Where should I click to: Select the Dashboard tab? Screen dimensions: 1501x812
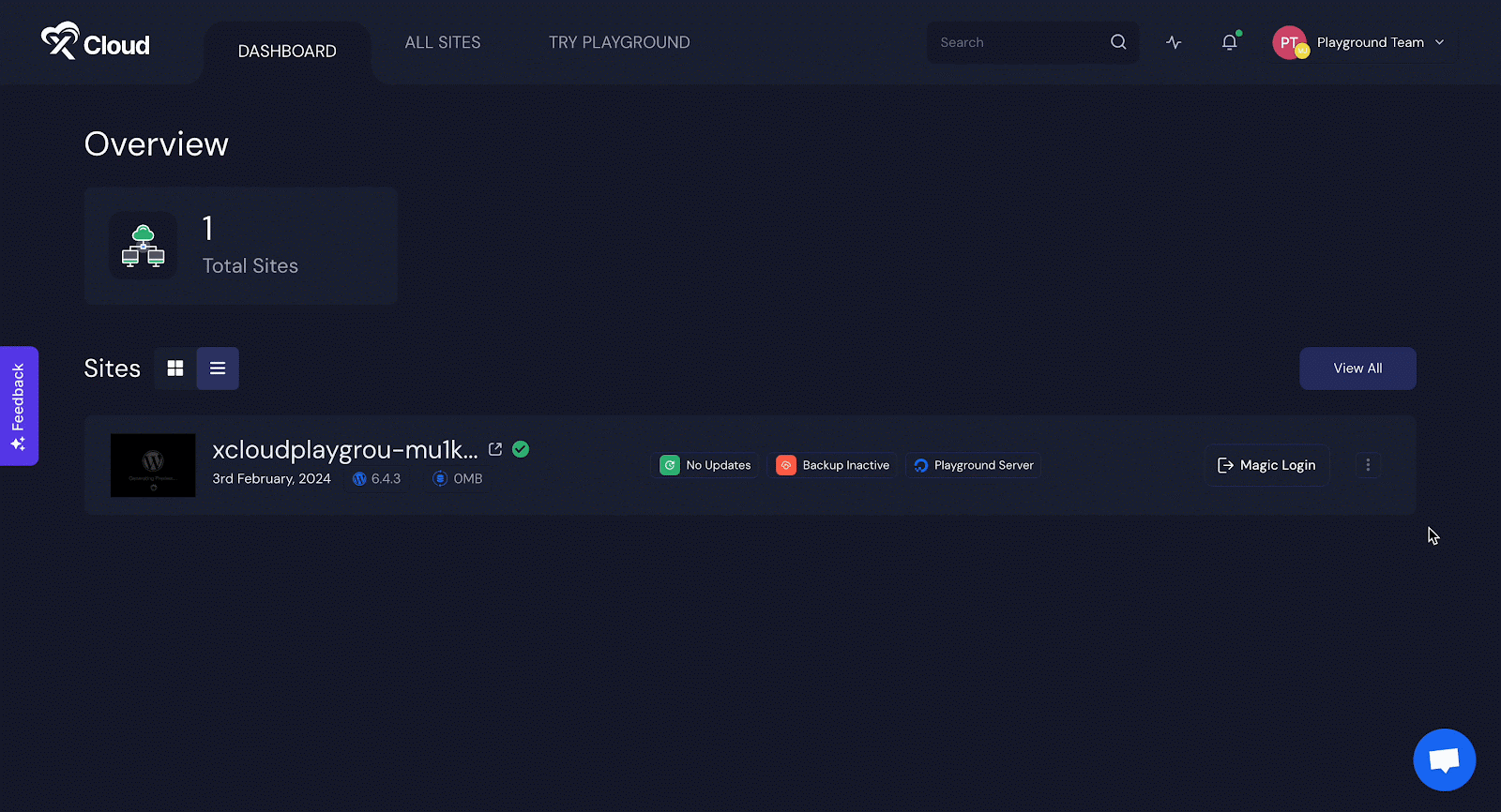click(x=287, y=52)
